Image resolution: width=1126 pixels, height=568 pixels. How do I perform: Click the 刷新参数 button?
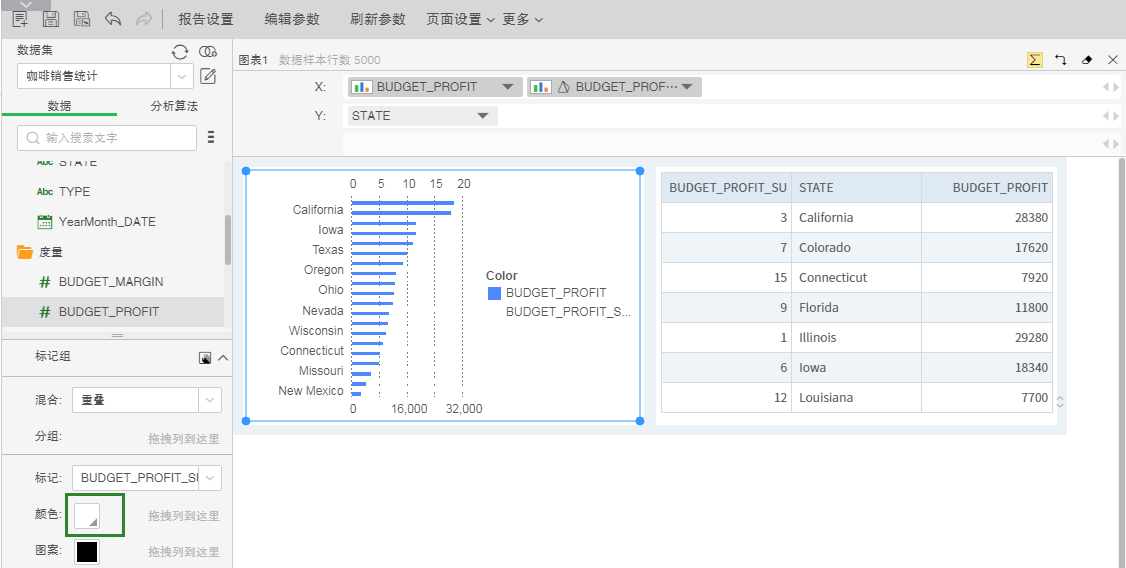(x=378, y=19)
